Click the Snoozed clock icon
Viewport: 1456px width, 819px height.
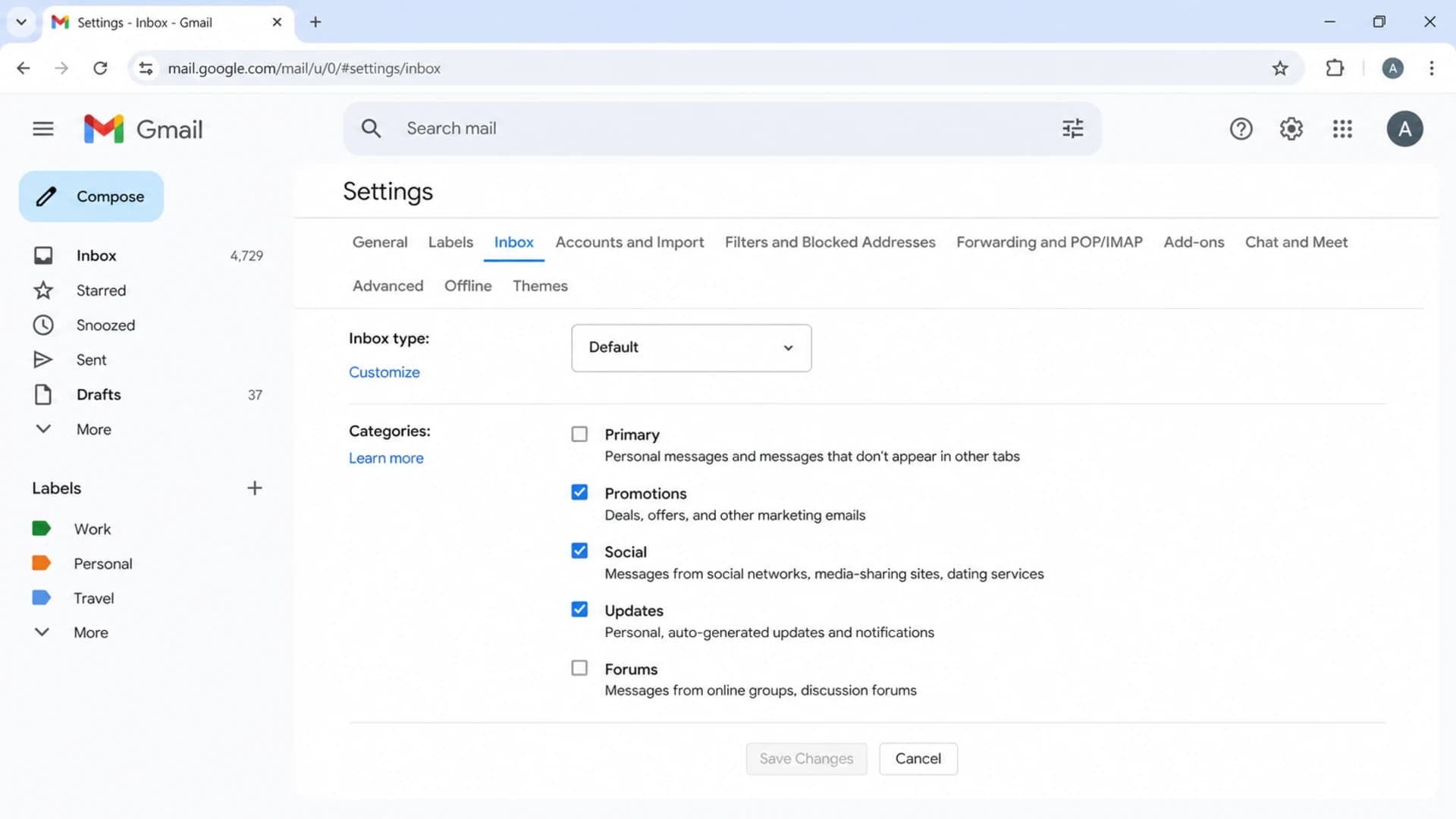[x=43, y=325]
